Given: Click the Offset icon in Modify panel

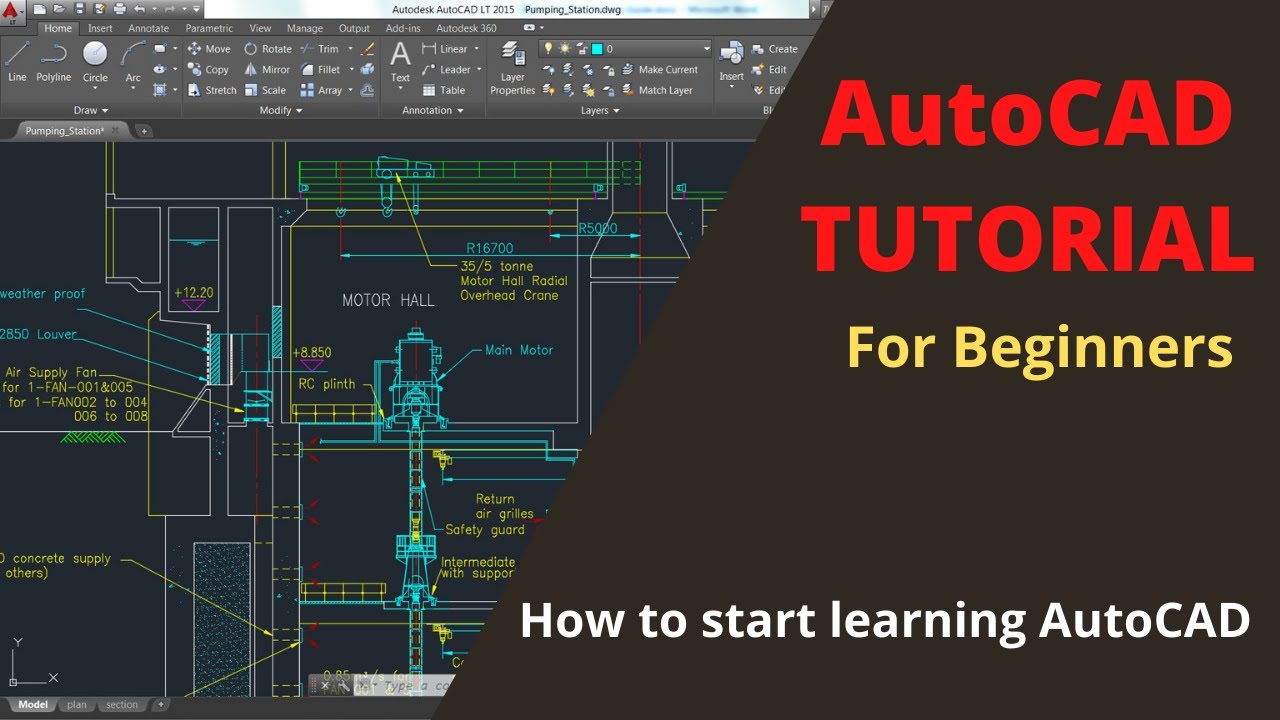Looking at the screenshot, I should tap(367, 90).
